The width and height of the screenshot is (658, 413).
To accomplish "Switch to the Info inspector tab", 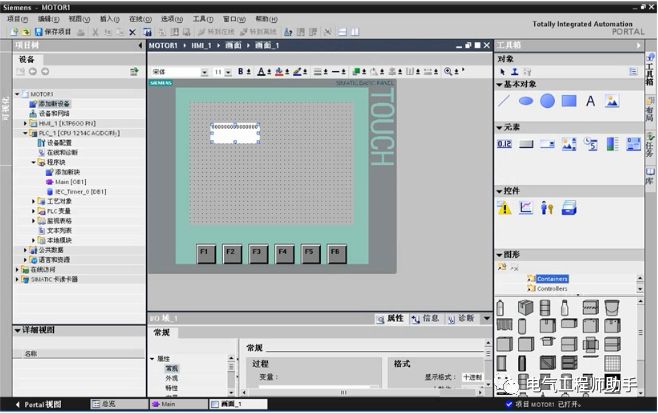I will pos(426,319).
